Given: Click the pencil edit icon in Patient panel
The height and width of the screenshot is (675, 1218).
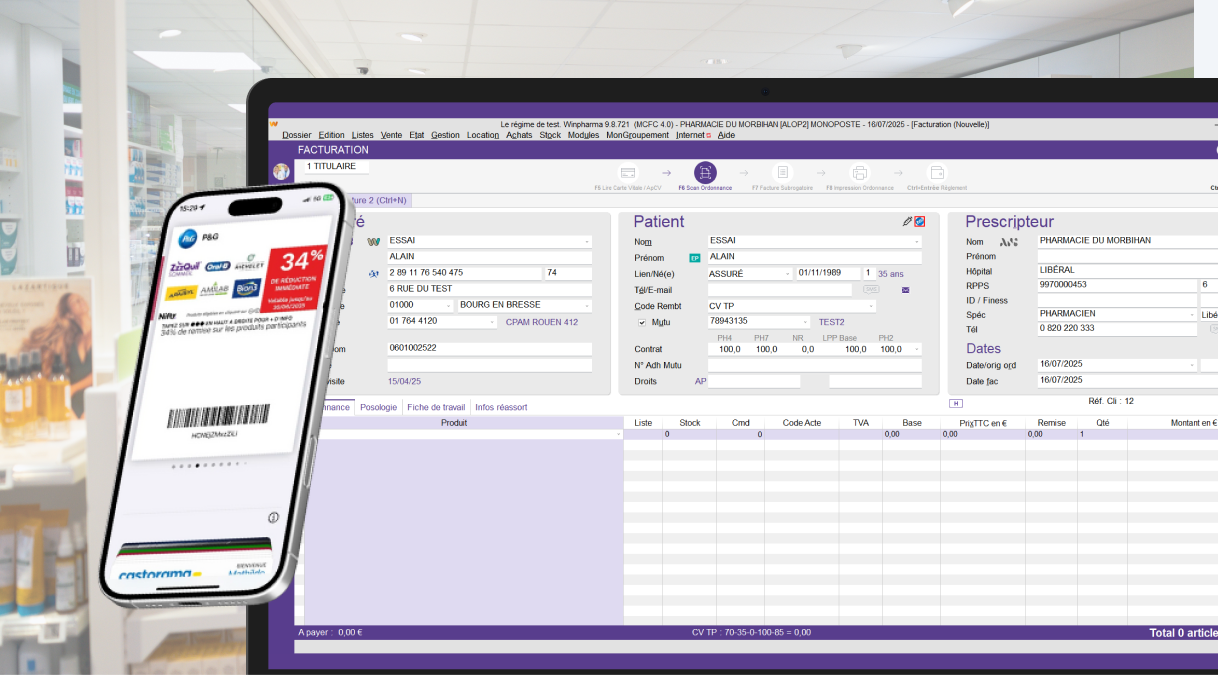Looking at the screenshot, I should pyautogui.click(x=907, y=222).
